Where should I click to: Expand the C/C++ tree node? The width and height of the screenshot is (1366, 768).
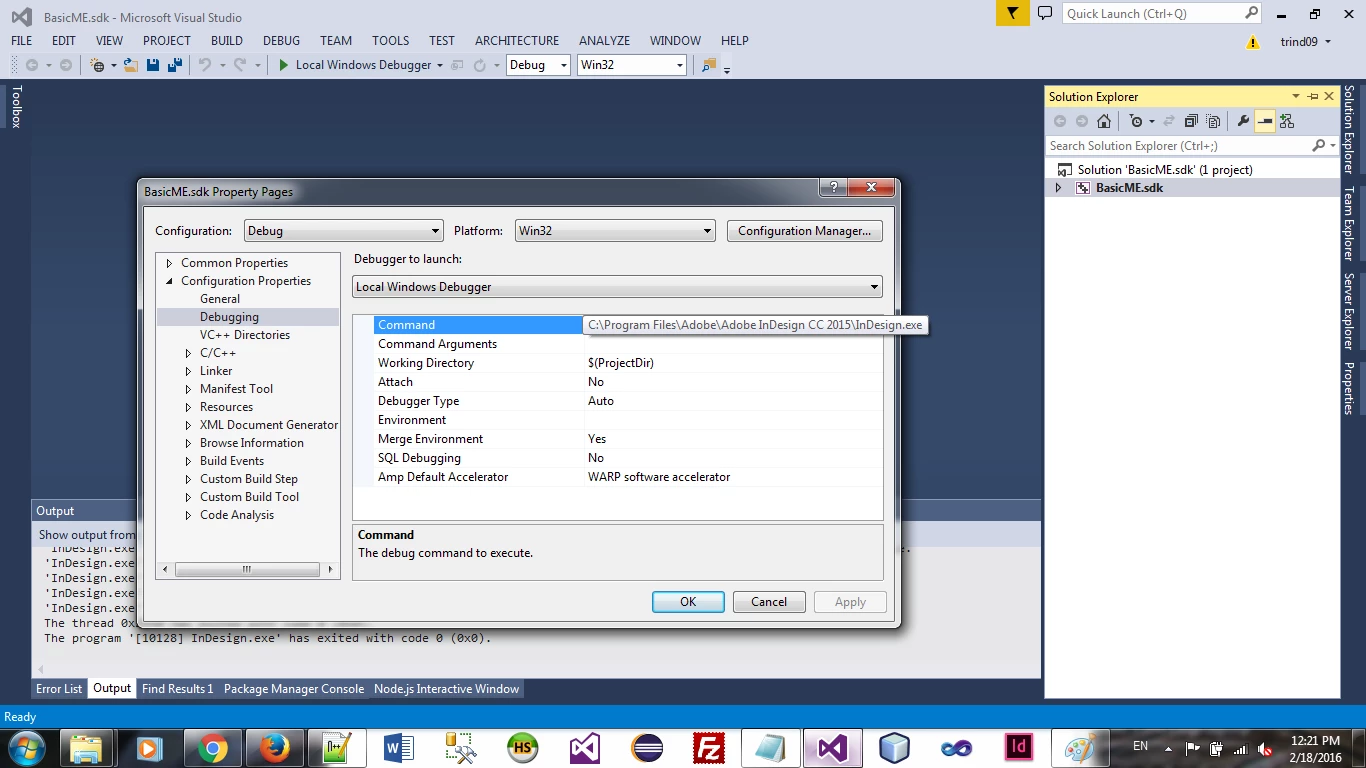point(188,353)
